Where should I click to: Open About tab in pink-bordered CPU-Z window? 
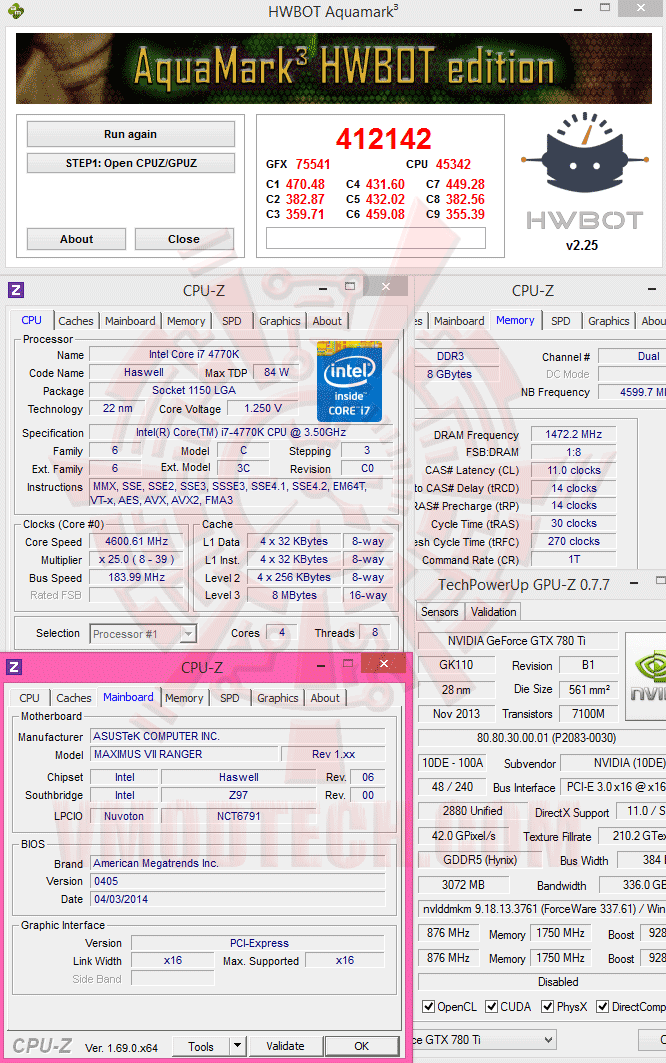[325, 698]
